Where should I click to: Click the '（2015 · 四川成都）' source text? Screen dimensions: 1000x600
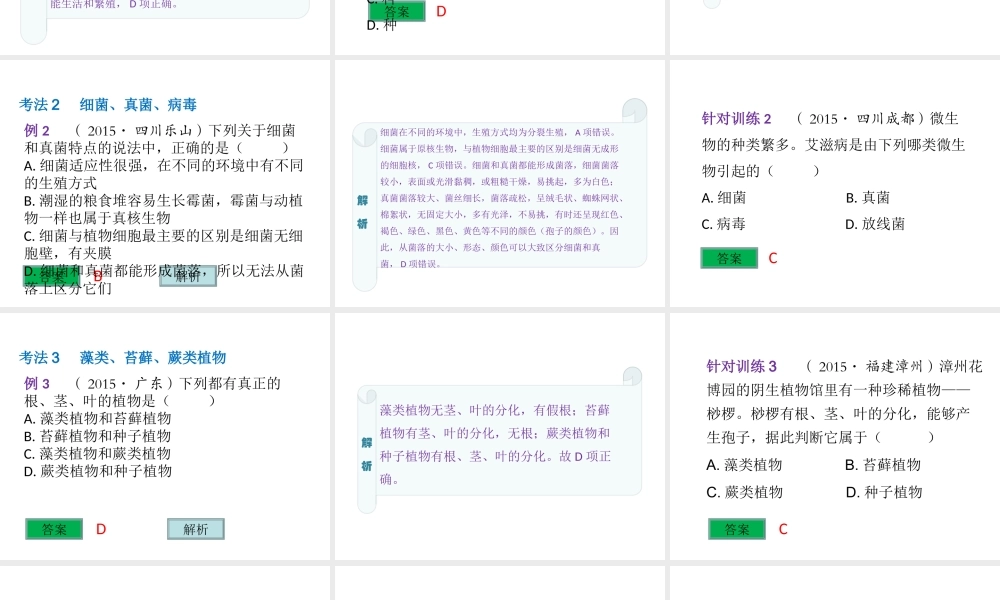coord(860,119)
